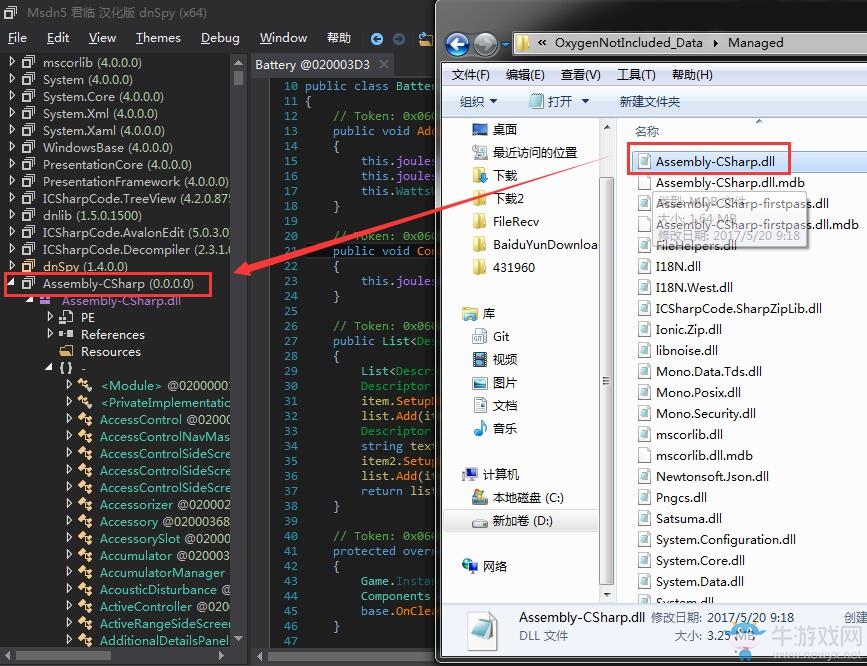Expand the PE node in the tree
Screen dimensions: 867x666
(x=50, y=317)
